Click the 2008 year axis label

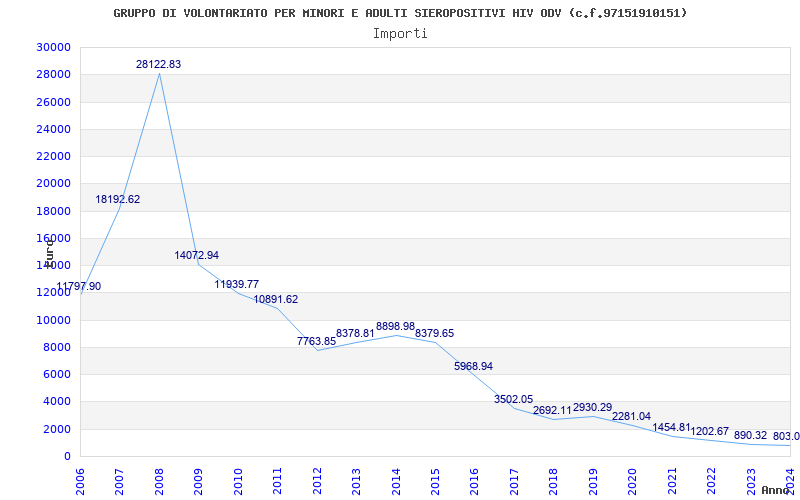pyautogui.click(x=159, y=481)
